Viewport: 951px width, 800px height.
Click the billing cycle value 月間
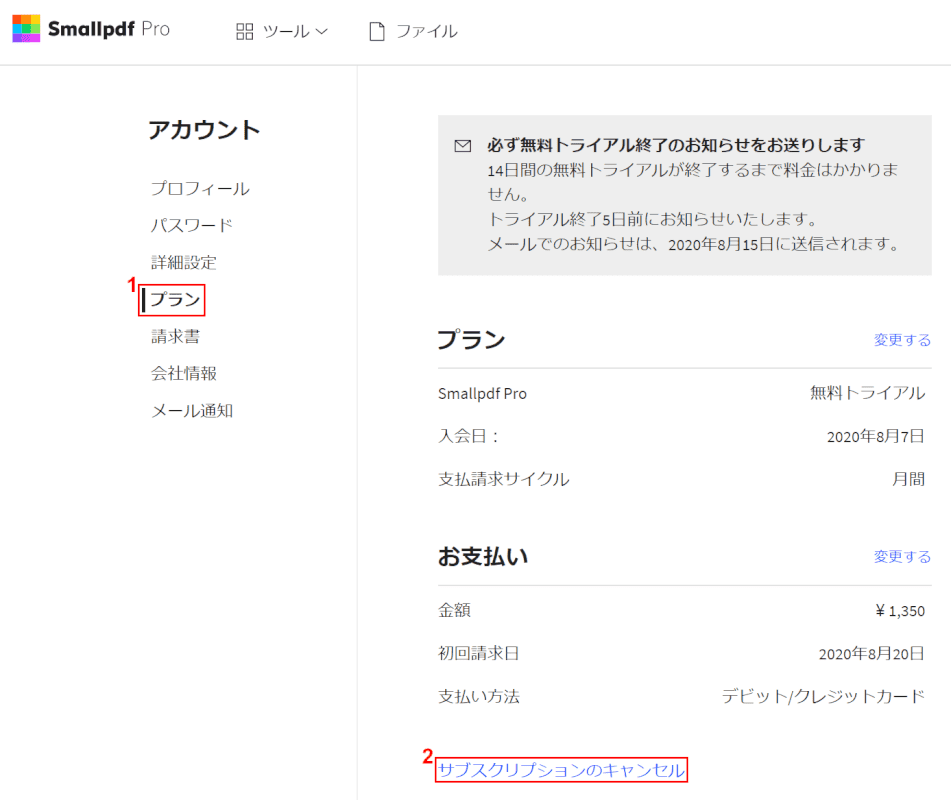(x=909, y=479)
